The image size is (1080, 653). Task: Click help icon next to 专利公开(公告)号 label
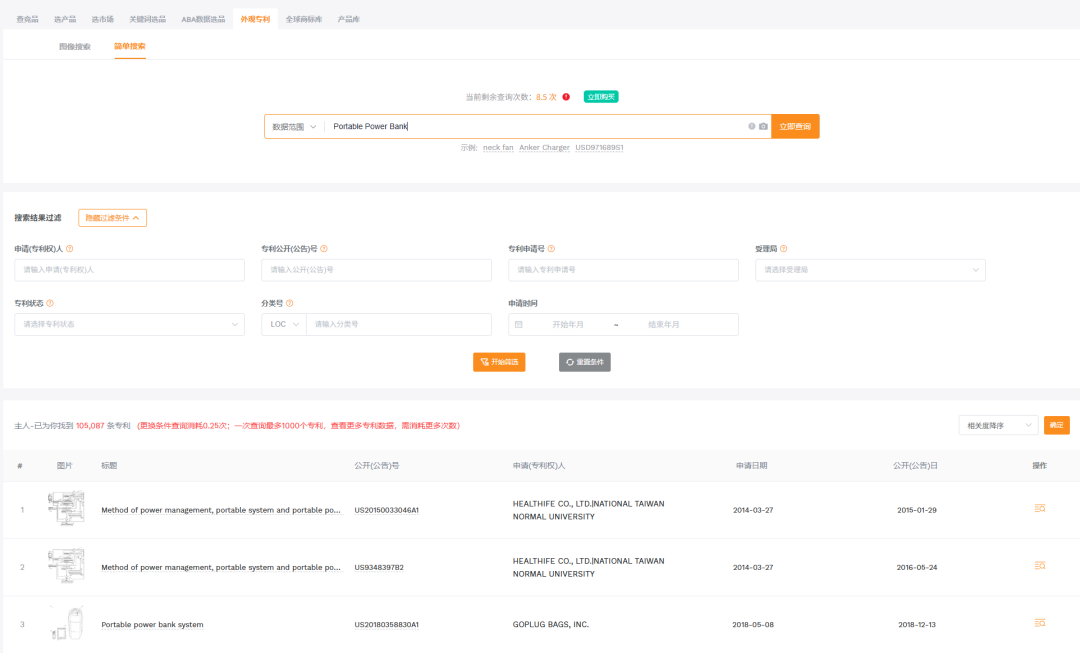[324, 249]
